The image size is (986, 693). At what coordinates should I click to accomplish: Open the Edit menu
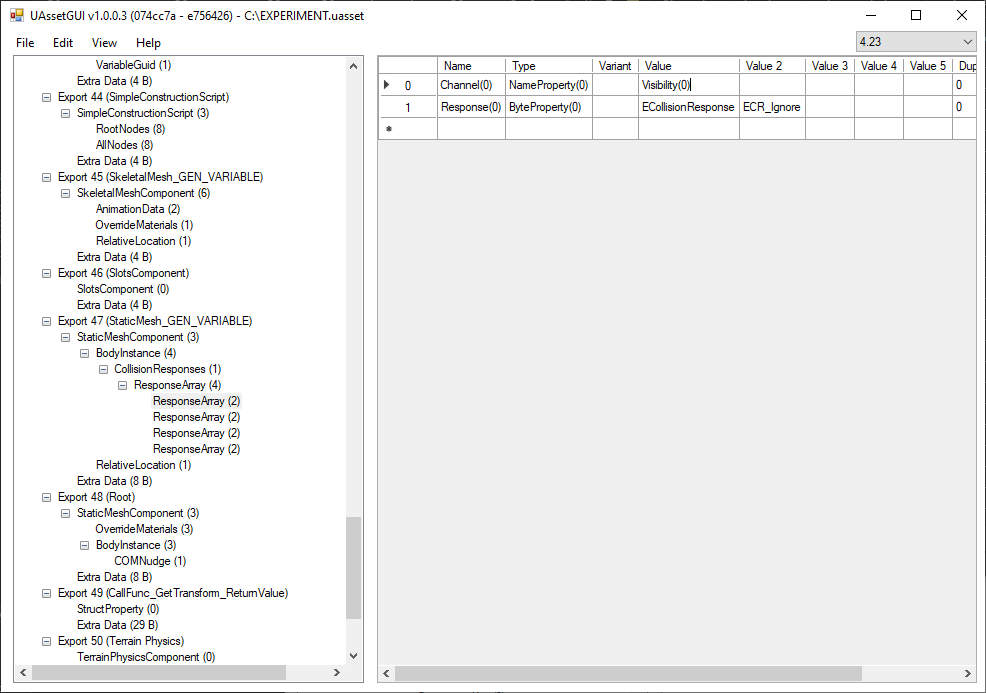click(63, 43)
